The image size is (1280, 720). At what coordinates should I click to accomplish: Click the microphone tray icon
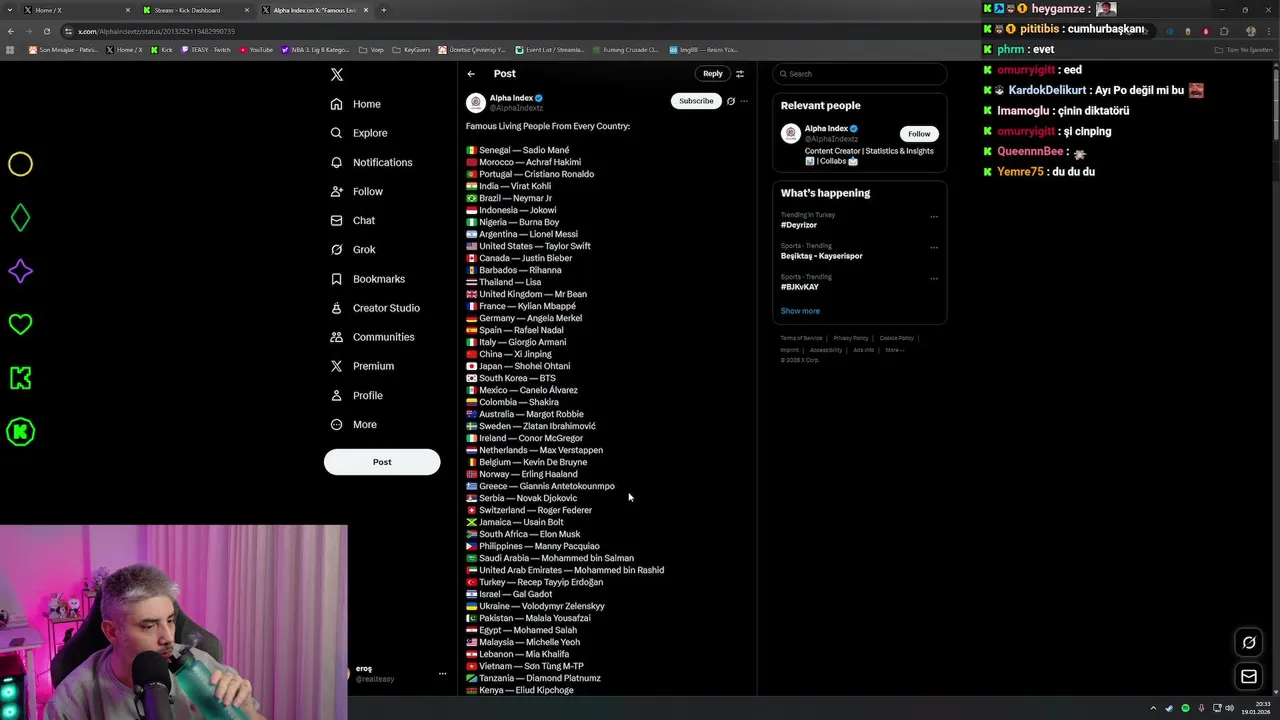(x=1202, y=708)
